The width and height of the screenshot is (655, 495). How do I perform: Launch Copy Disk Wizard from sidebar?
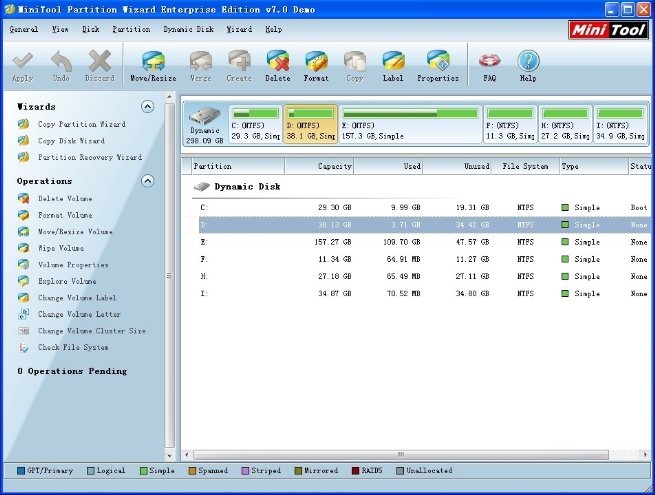pyautogui.click(x=71, y=141)
